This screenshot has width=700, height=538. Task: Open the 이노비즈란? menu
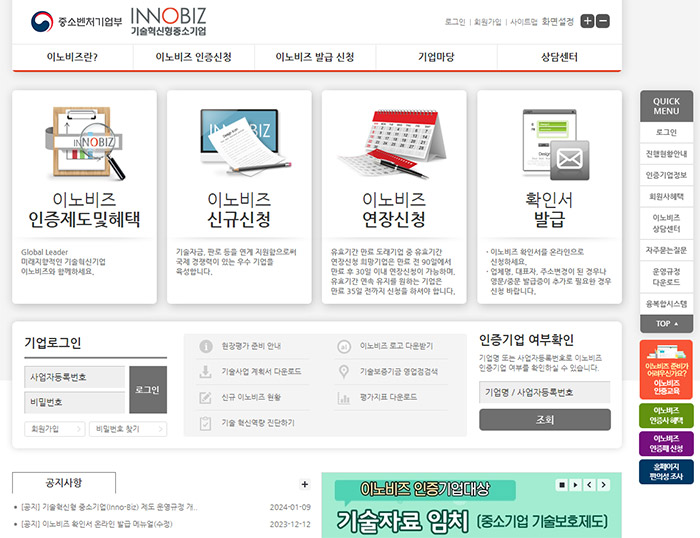72,57
